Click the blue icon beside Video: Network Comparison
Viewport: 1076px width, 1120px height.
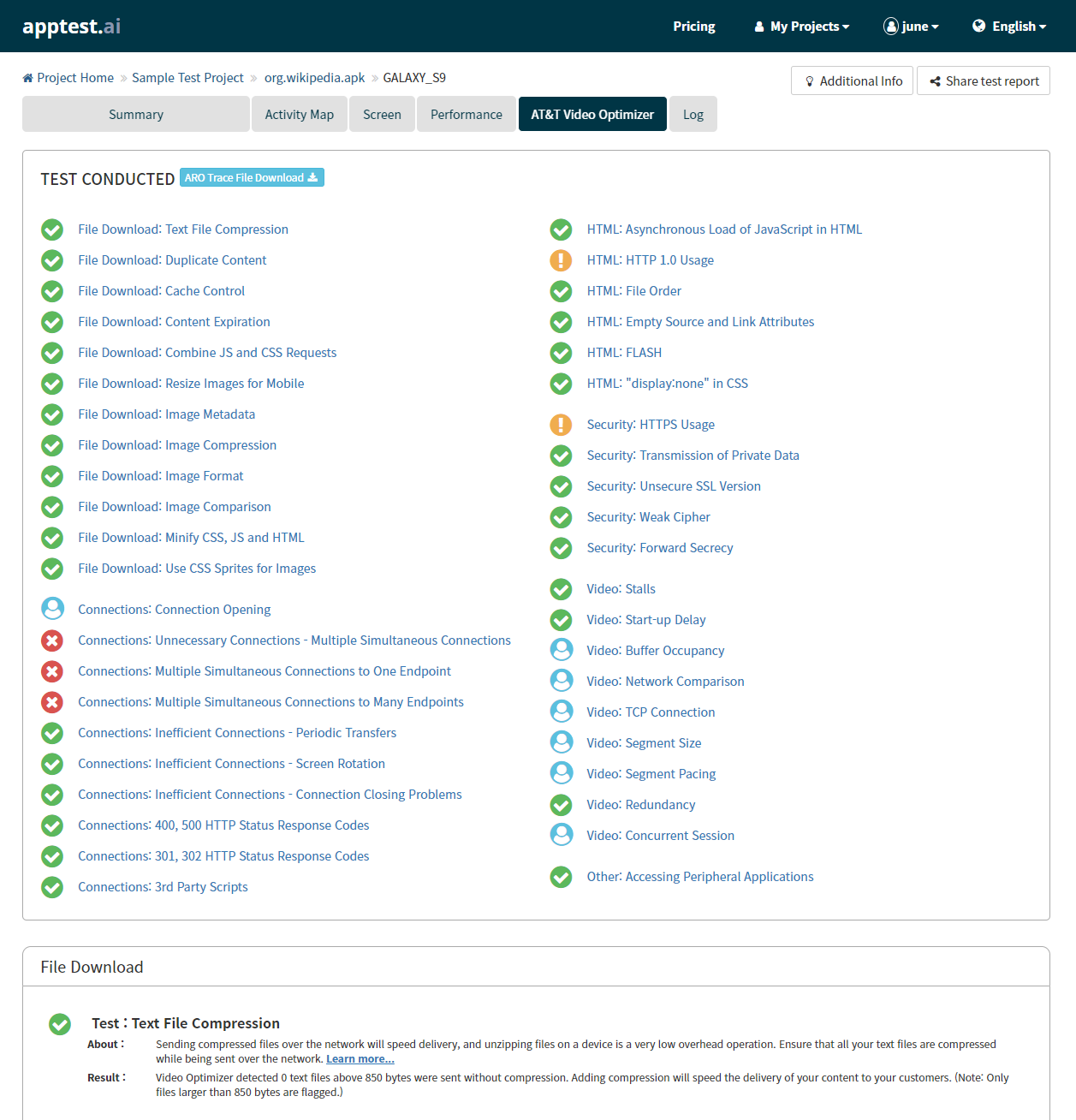(562, 681)
